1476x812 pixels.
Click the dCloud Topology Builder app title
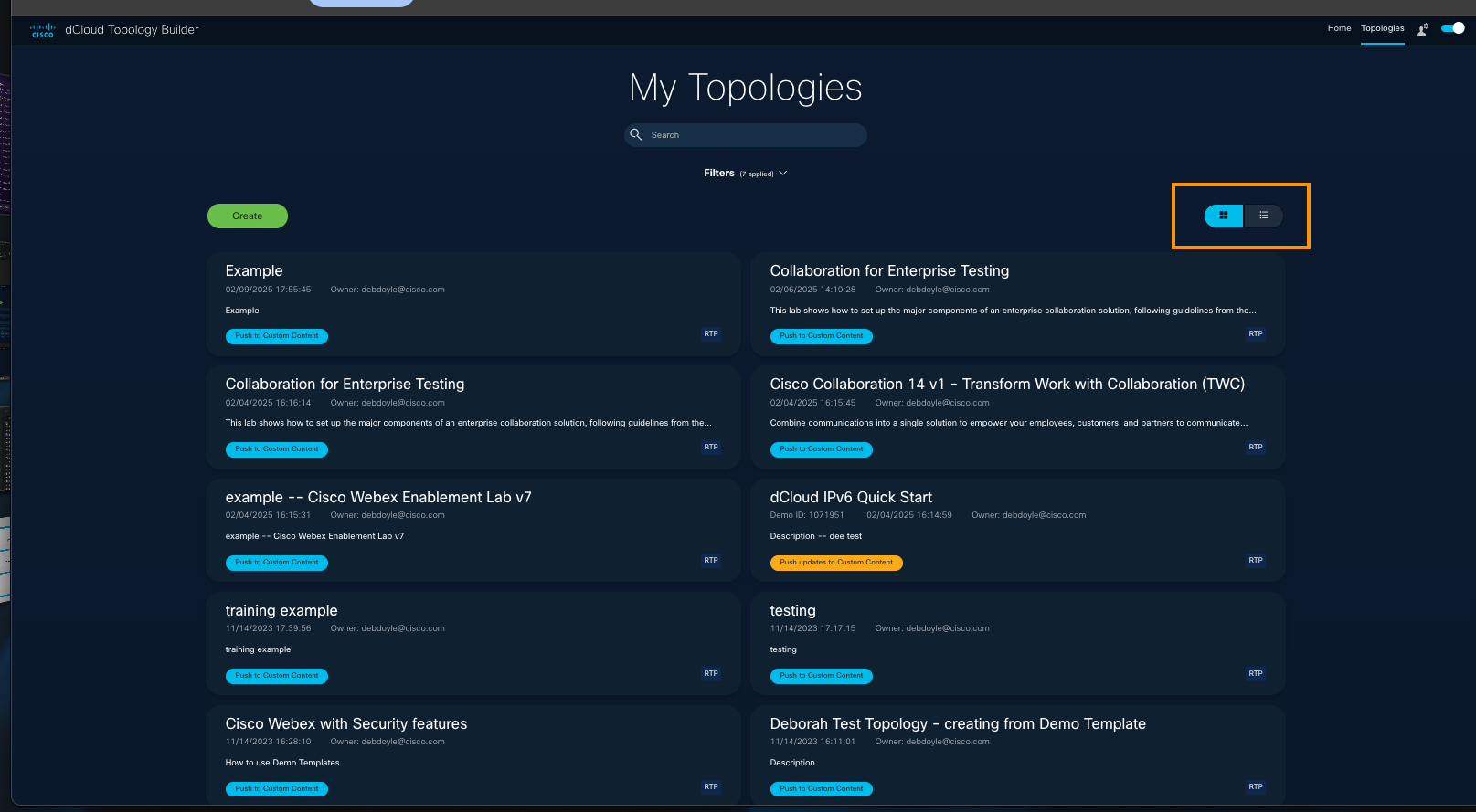(132, 30)
